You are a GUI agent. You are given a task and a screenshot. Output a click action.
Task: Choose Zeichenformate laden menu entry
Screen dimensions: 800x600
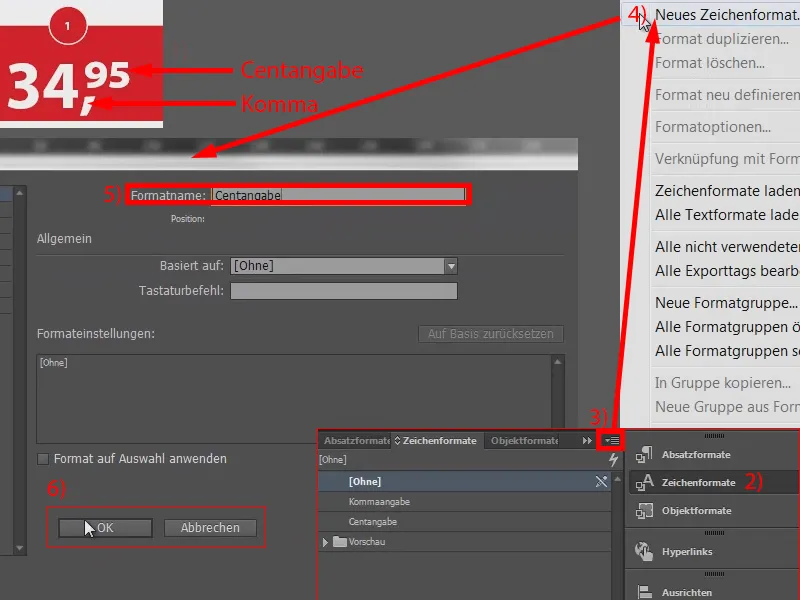727,191
